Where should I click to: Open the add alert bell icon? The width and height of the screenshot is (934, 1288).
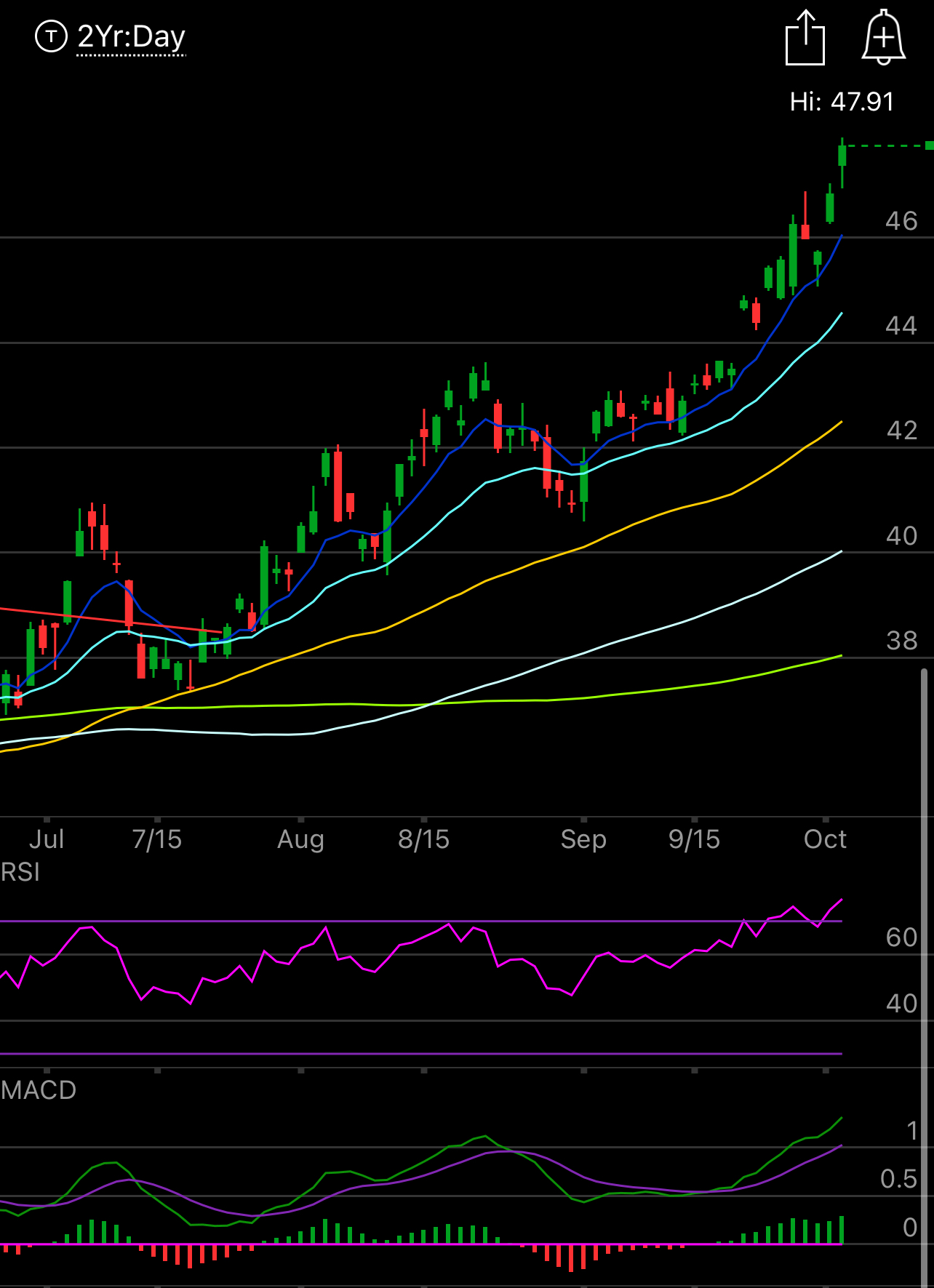click(884, 38)
